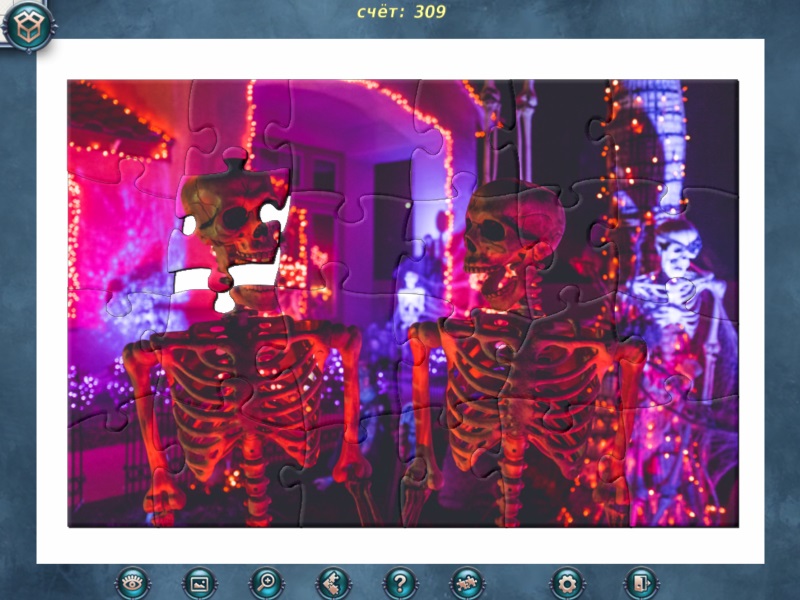The image size is (800, 600).
Task: Click the jigsaw pieces icon
Action: [466, 582]
